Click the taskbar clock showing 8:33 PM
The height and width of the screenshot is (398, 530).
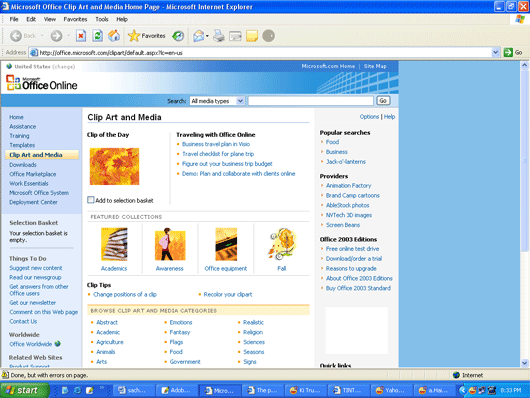(x=511, y=390)
